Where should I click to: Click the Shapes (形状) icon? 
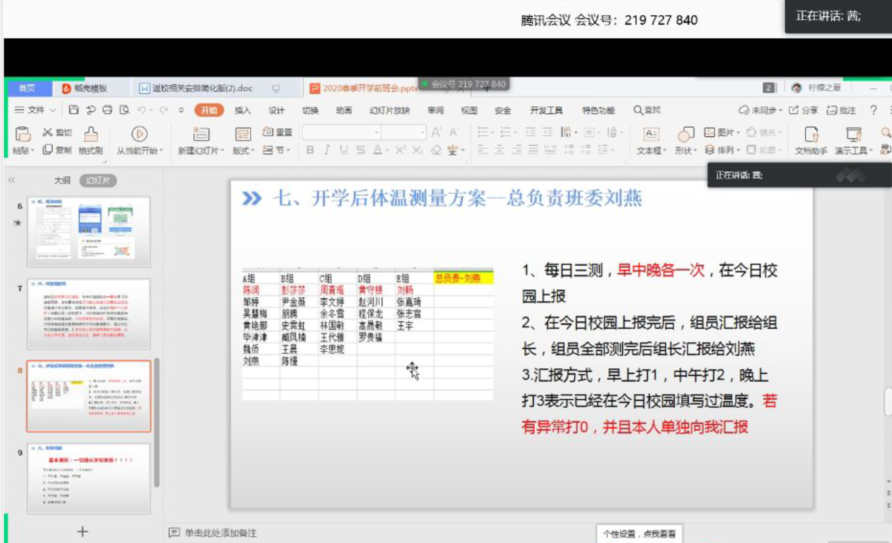point(685,134)
